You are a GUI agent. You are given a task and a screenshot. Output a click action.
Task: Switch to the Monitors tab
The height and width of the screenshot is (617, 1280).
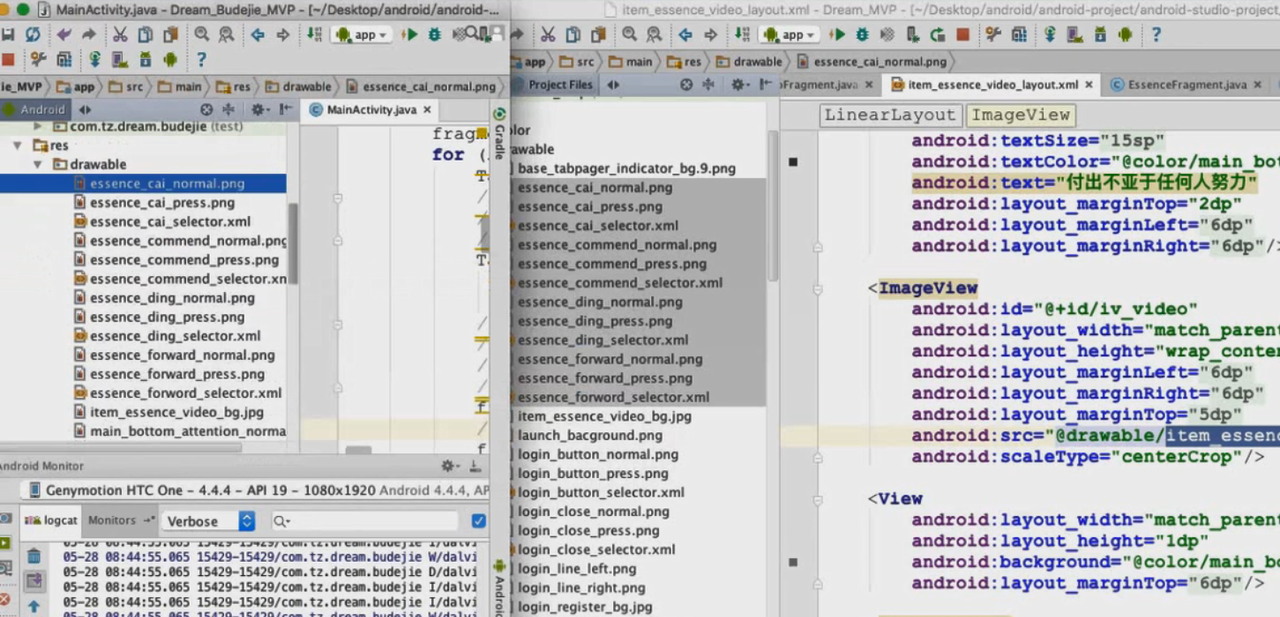pos(112,521)
